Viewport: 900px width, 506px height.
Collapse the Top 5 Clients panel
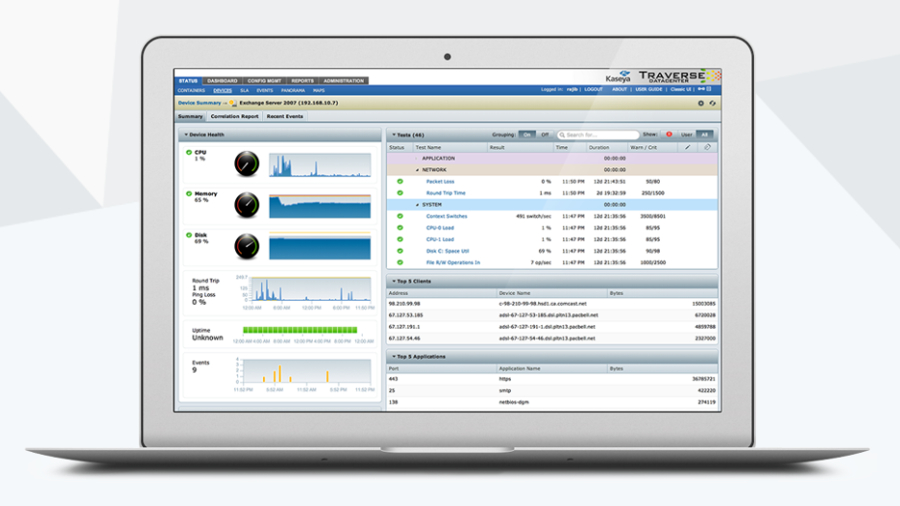point(394,281)
